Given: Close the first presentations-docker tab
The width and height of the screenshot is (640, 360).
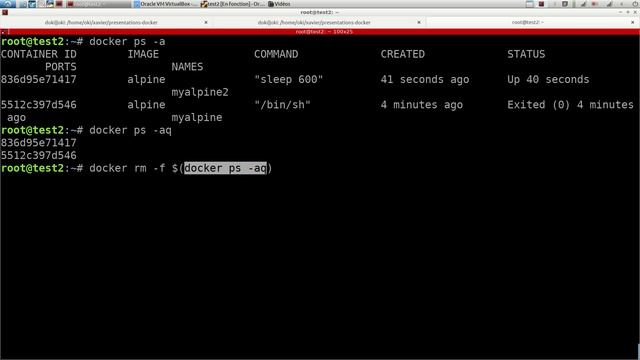Looking at the screenshot, I should [206, 22].
